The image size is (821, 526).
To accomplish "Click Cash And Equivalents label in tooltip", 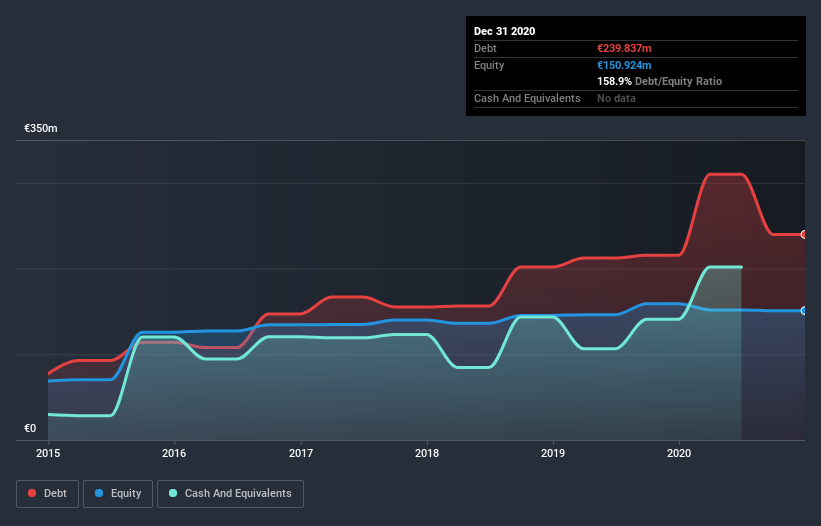I will (527, 98).
